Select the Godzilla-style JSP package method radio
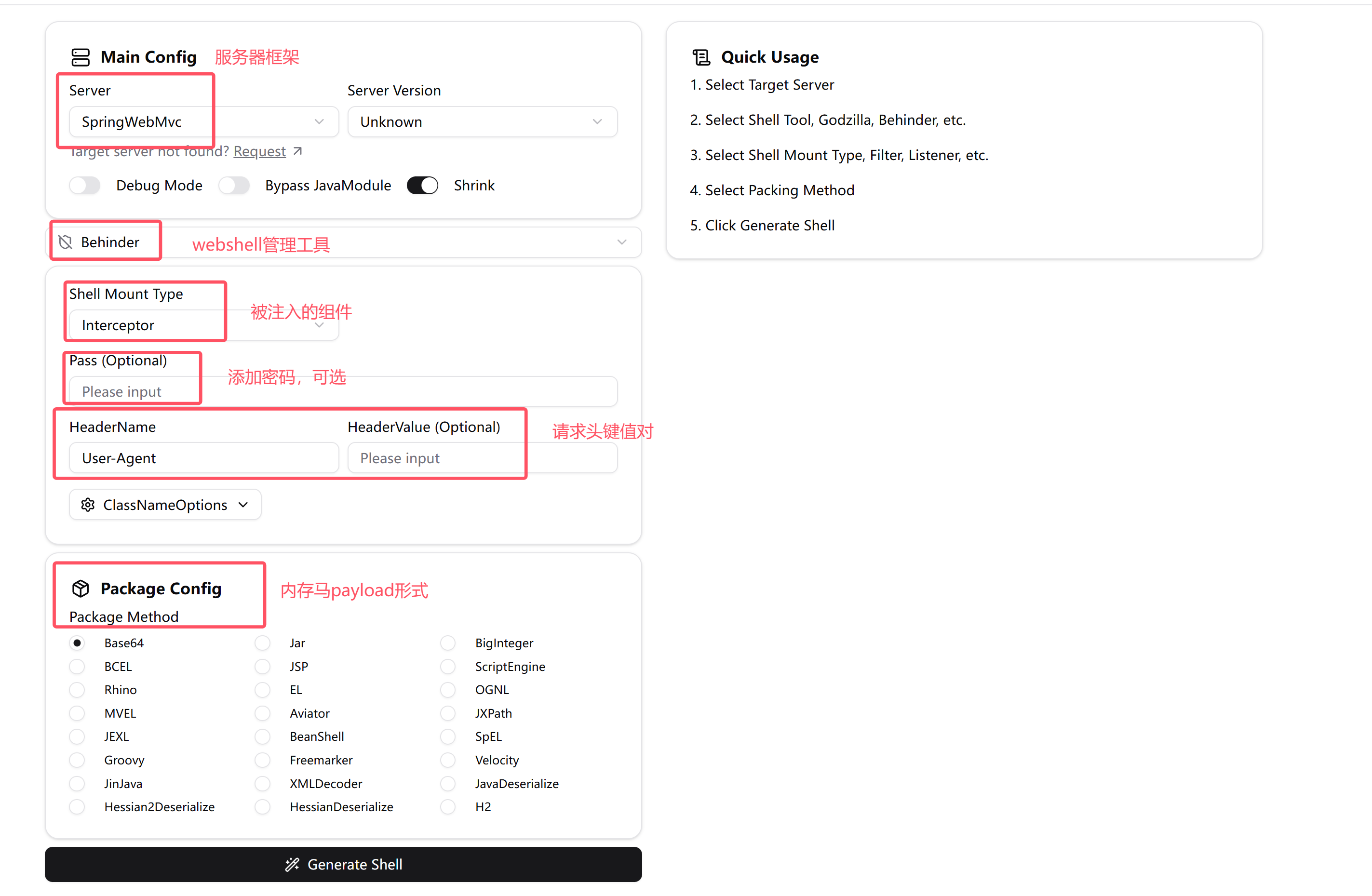This screenshot has height=896, width=1372. point(263,667)
